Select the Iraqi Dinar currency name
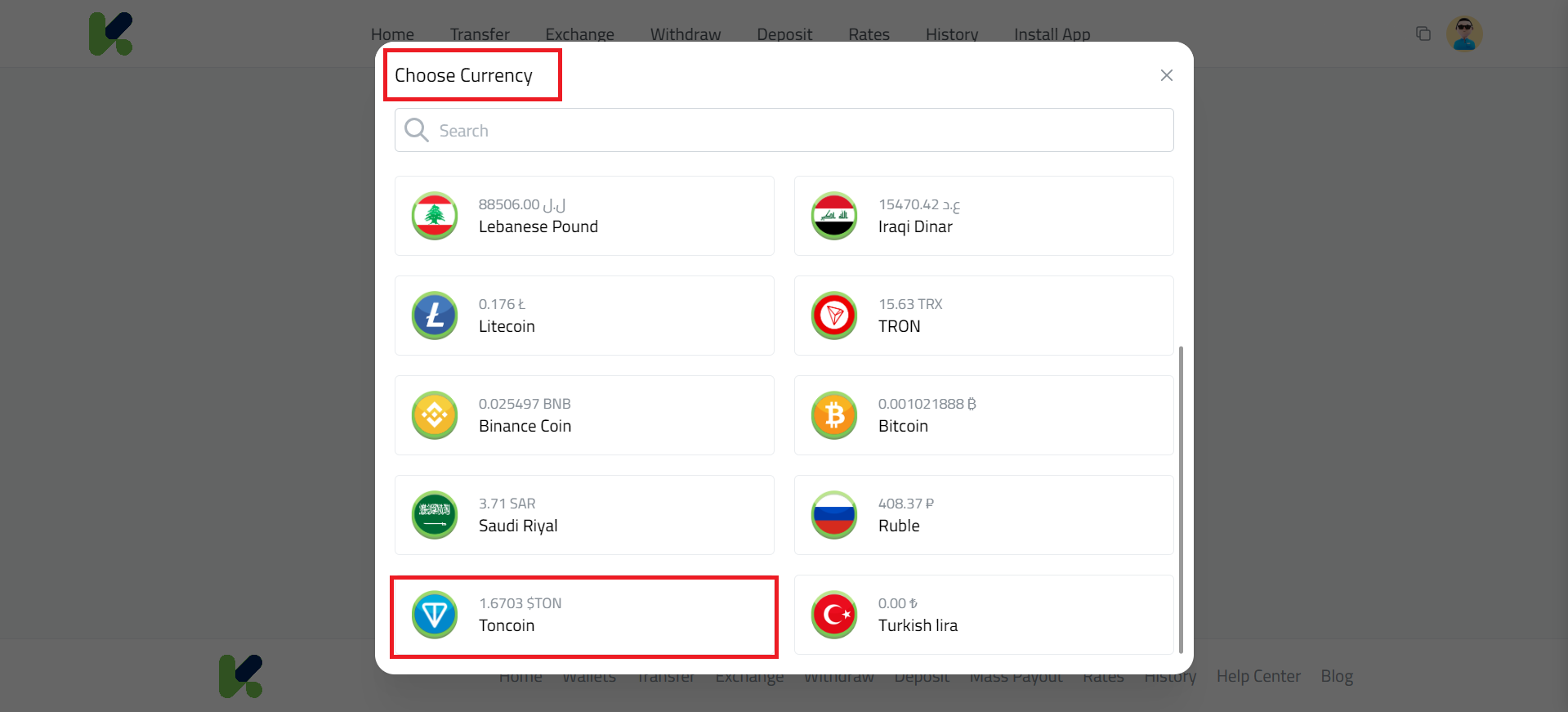The height and width of the screenshot is (712, 1568). click(915, 226)
